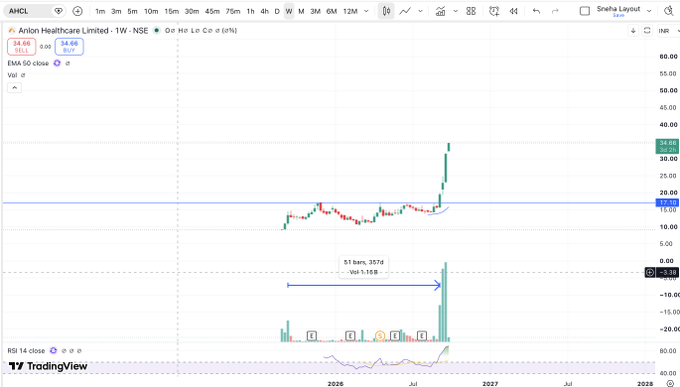Select the 45m interval

(212, 11)
